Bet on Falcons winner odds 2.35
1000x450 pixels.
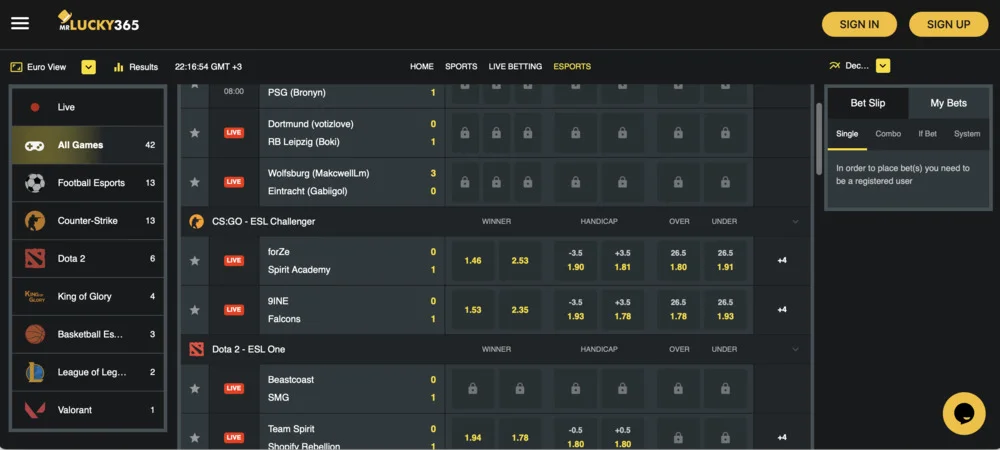click(x=520, y=310)
